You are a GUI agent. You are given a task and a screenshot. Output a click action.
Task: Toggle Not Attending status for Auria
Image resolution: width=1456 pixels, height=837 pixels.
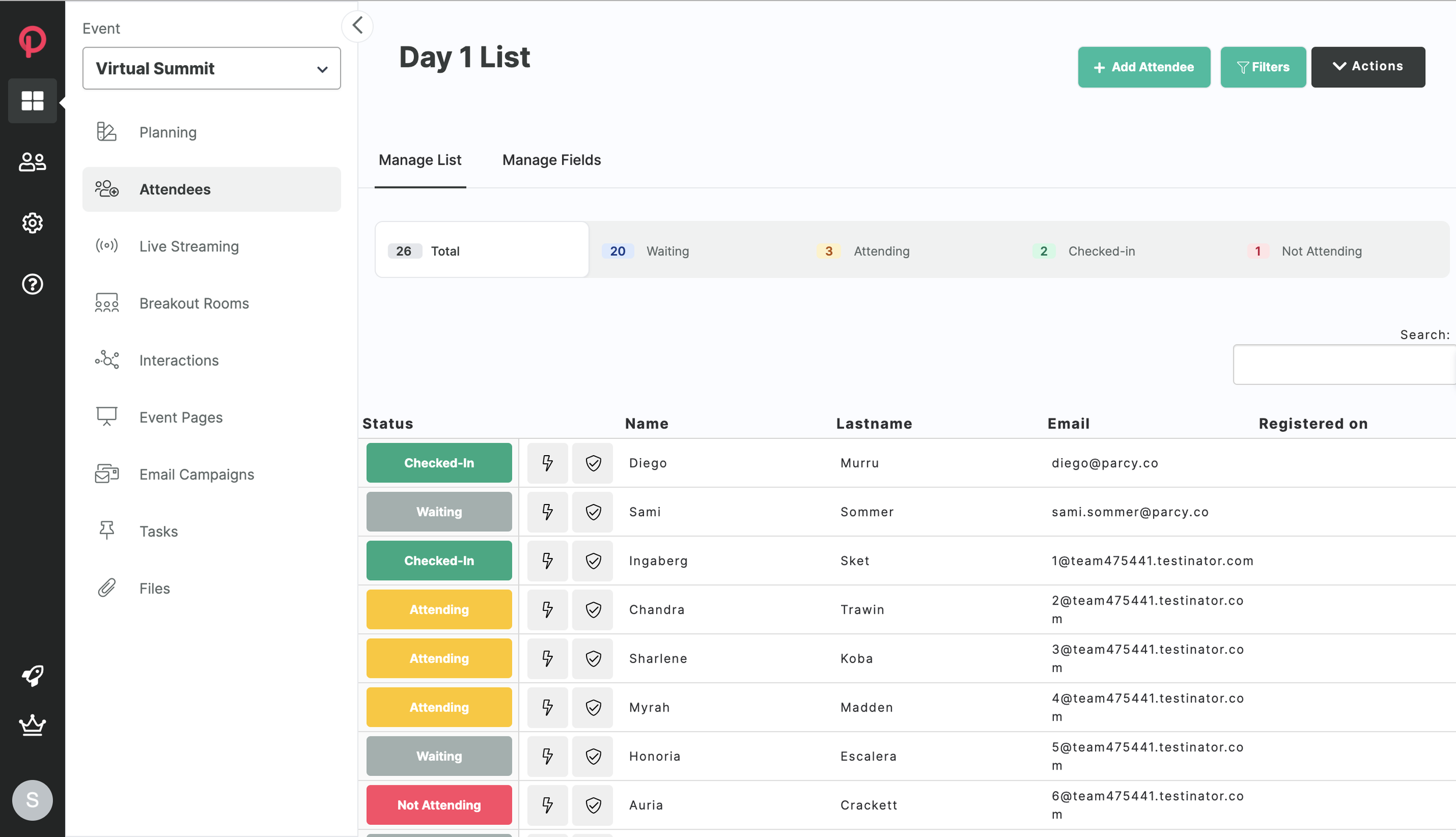pyautogui.click(x=439, y=805)
